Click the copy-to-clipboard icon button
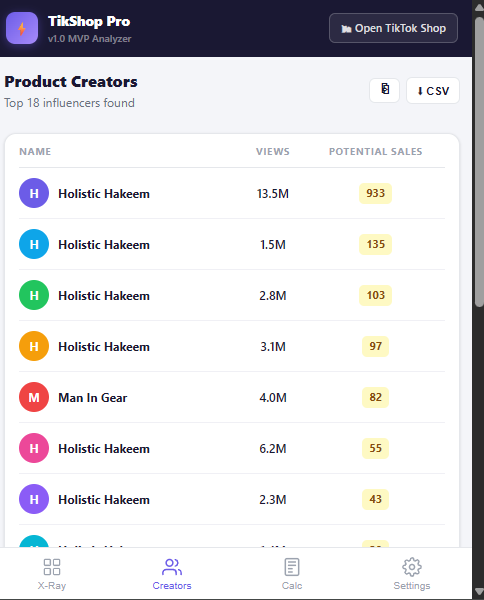The height and width of the screenshot is (600, 484). click(x=385, y=90)
